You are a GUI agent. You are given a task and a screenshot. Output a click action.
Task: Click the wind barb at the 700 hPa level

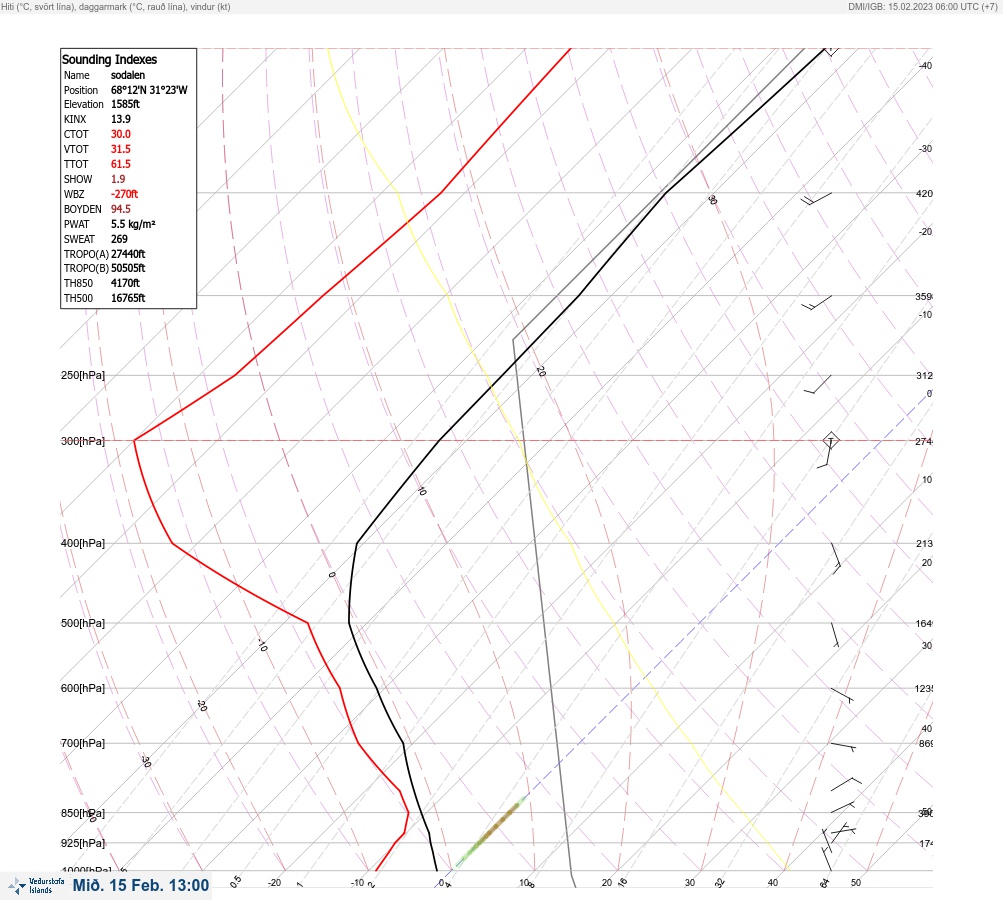coord(843,746)
